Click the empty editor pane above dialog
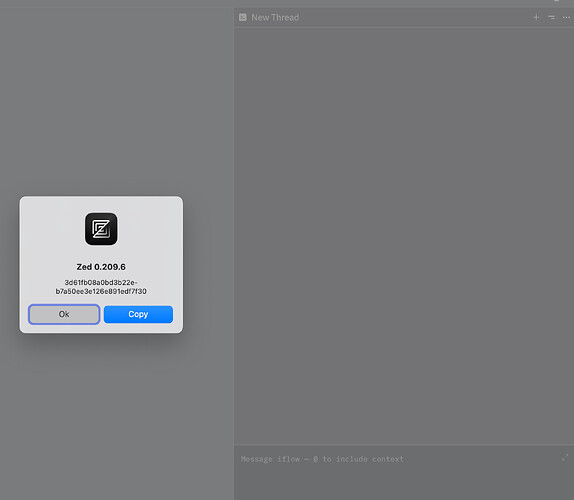Viewport: 574px width, 500px height. point(116,99)
